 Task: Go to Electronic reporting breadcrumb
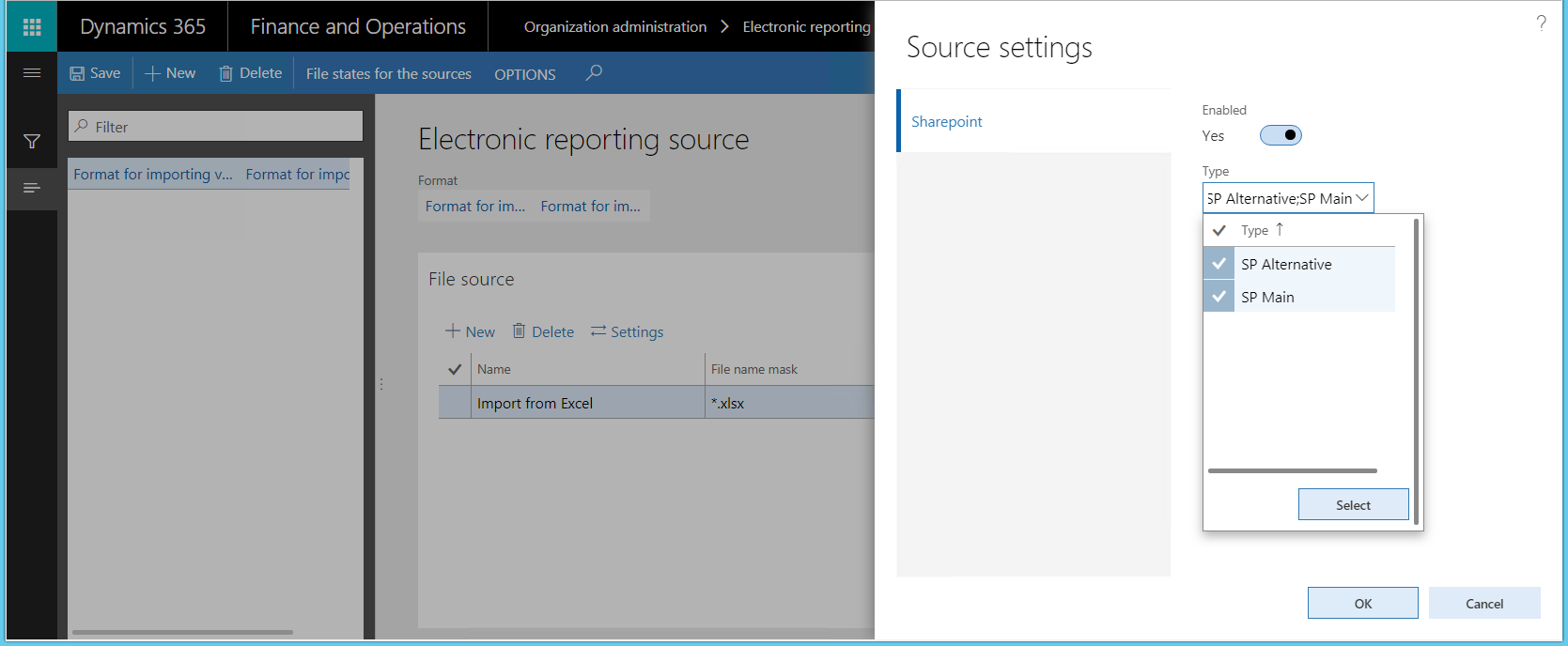[x=806, y=26]
